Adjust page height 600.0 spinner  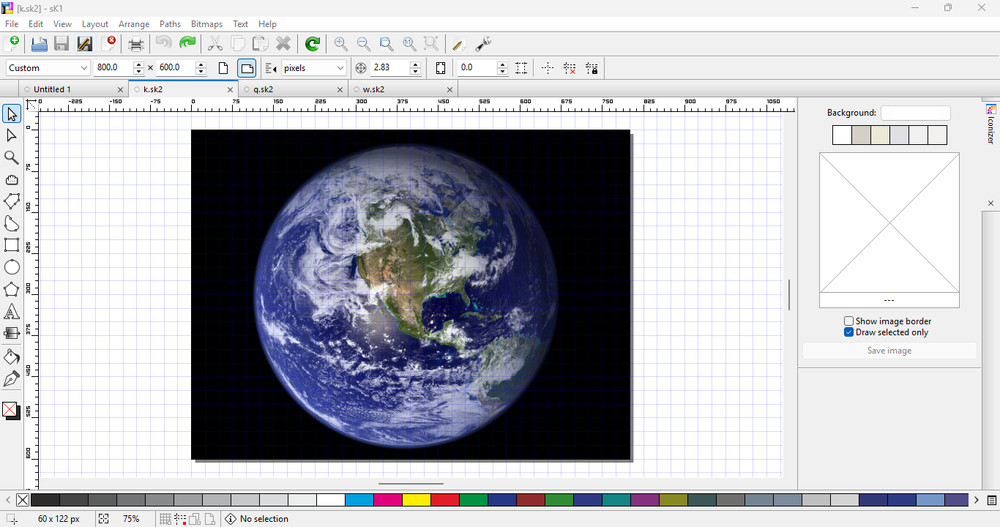click(201, 68)
